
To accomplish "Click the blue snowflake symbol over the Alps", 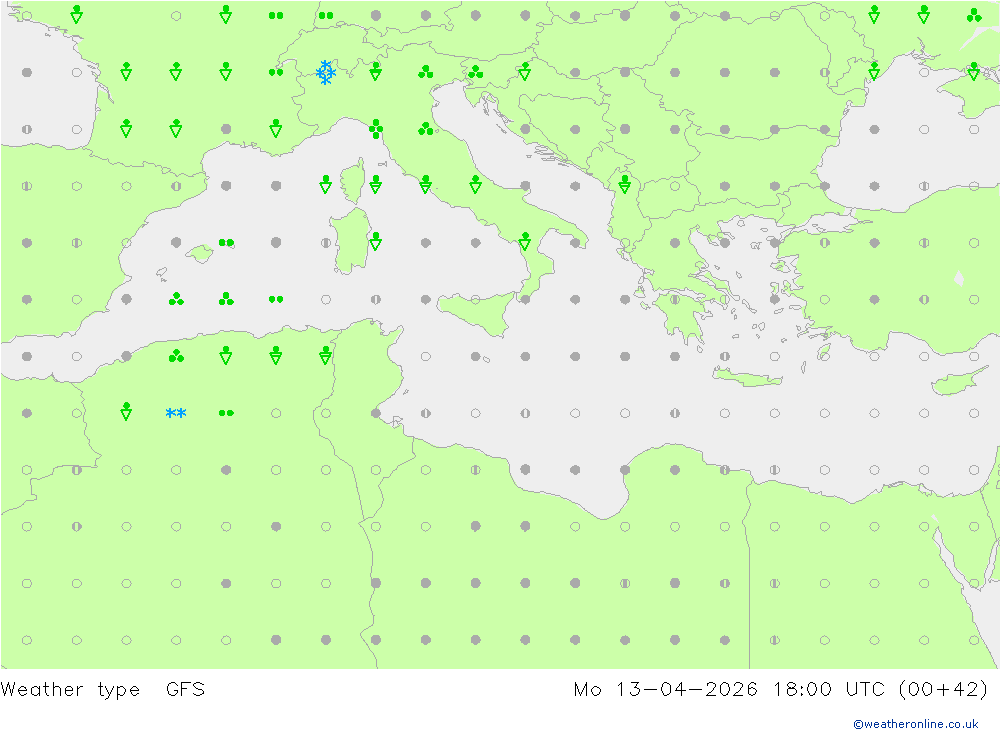I will (x=326, y=73).
